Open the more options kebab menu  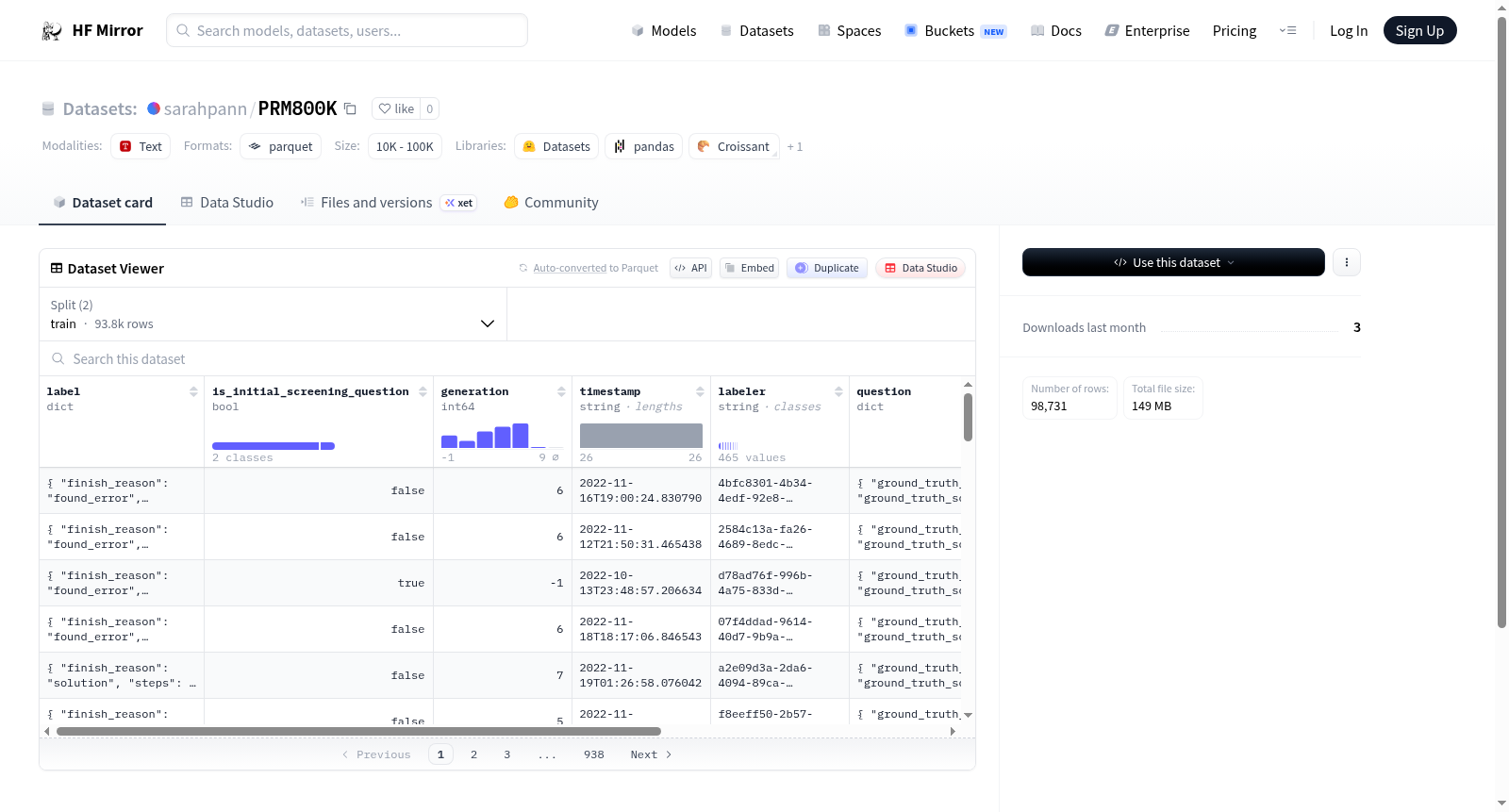[x=1347, y=262]
